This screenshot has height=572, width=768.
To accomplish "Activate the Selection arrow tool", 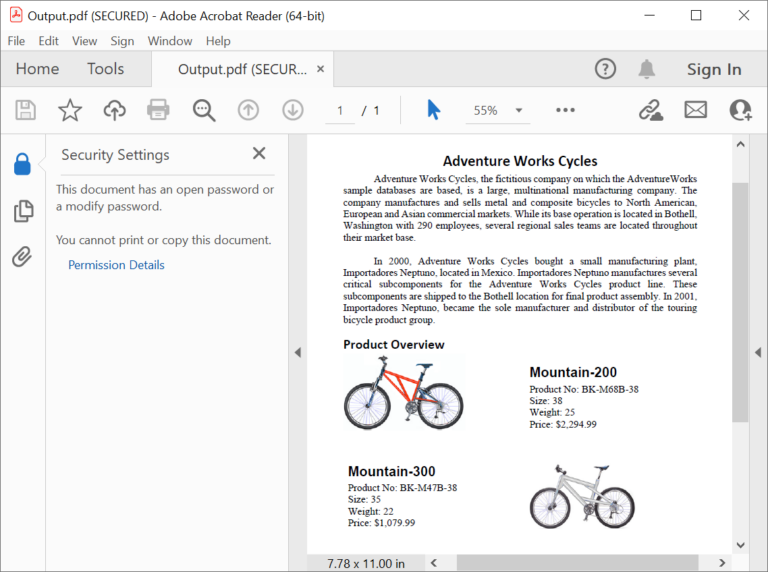I will [433, 110].
